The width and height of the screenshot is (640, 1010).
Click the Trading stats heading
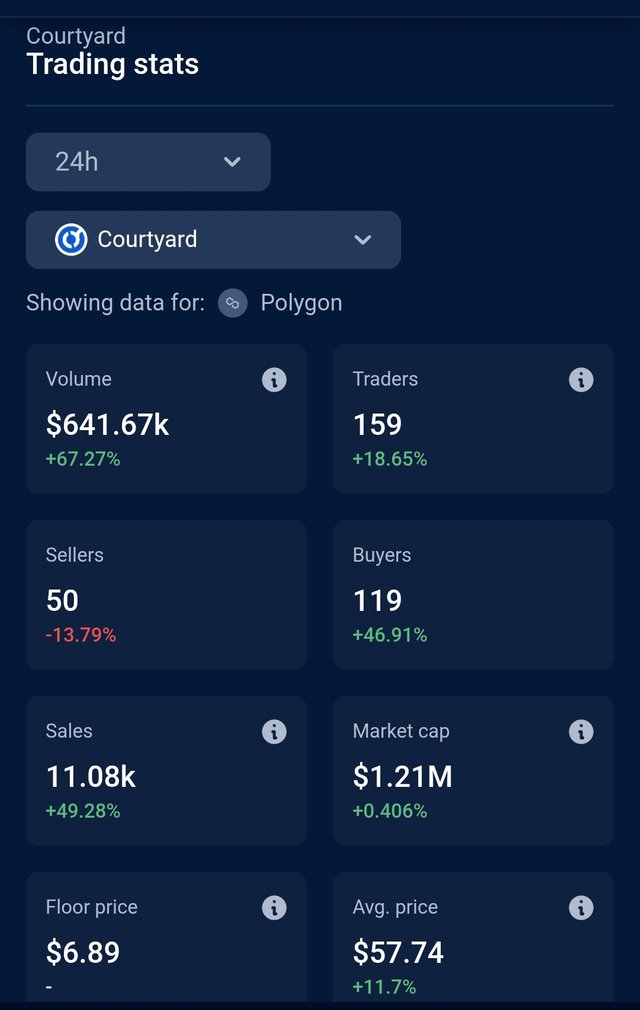click(x=113, y=64)
